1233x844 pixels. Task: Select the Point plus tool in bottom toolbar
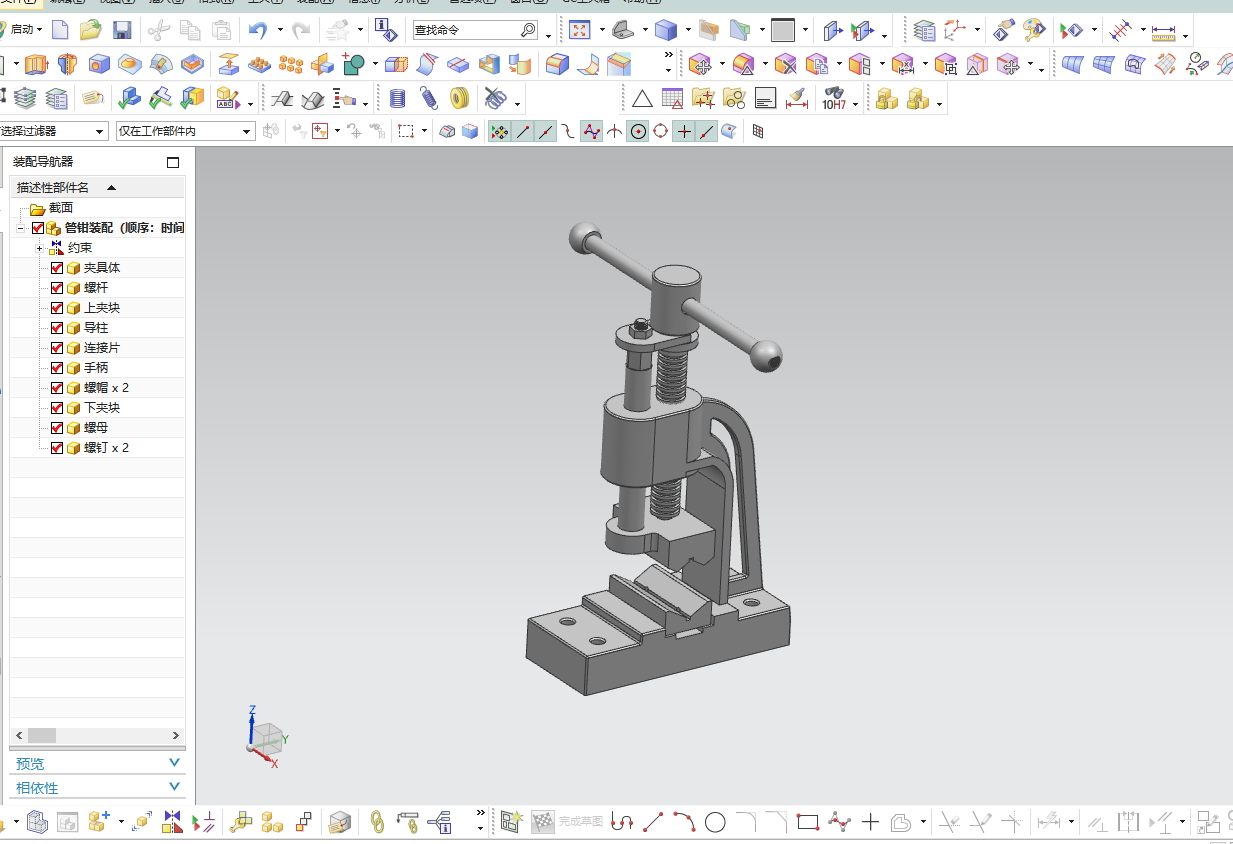click(870, 822)
